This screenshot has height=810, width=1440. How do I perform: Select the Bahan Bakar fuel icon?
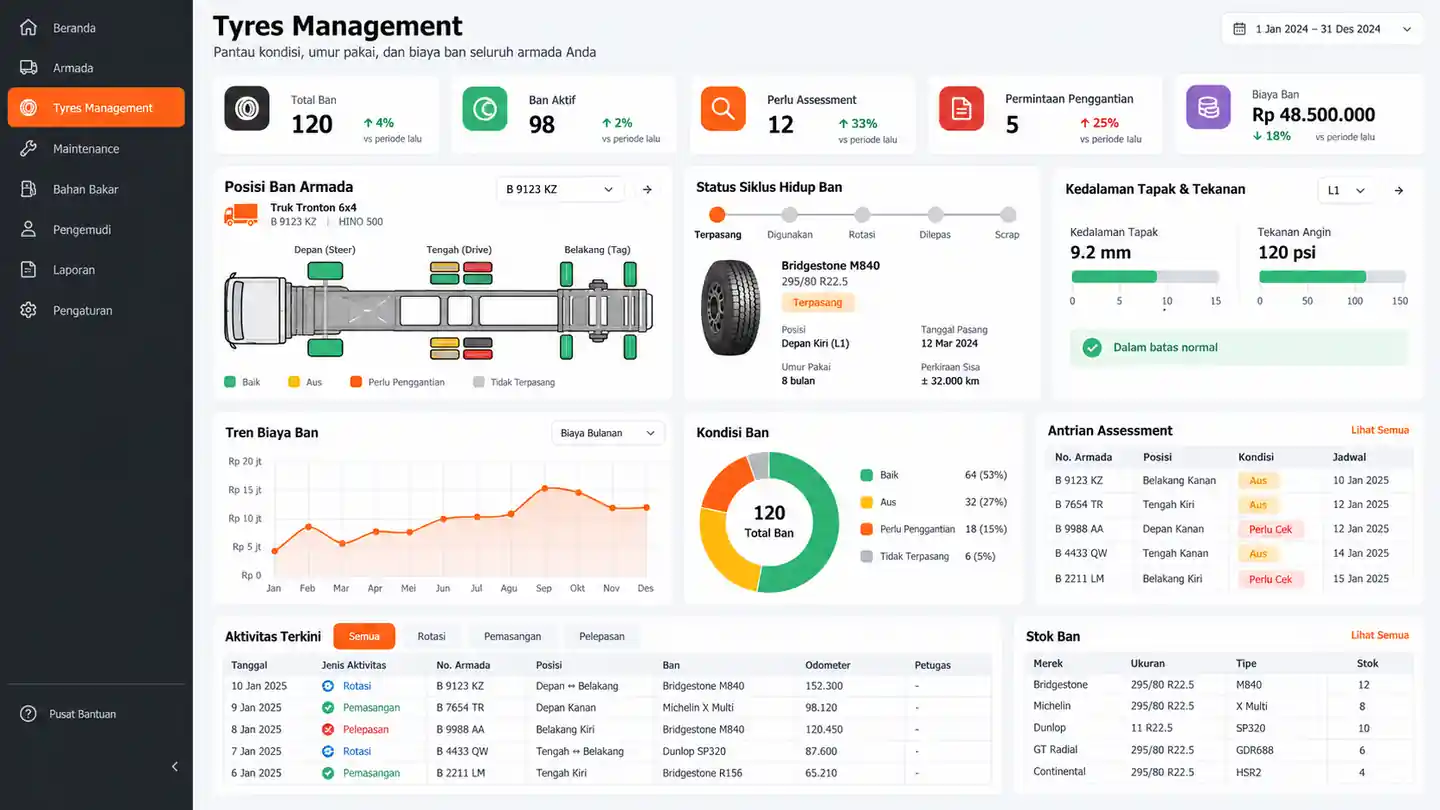tap(28, 189)
